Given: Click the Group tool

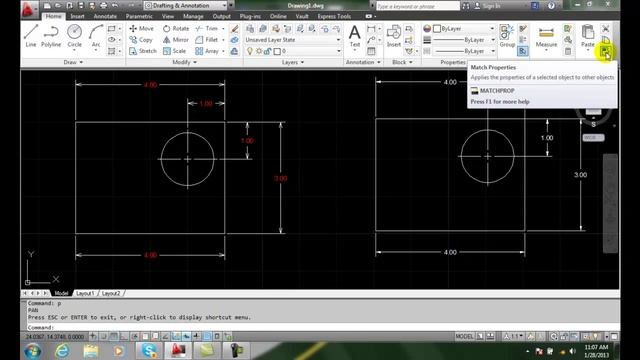Looking at the screenshot, I should [x=507, y=36].
